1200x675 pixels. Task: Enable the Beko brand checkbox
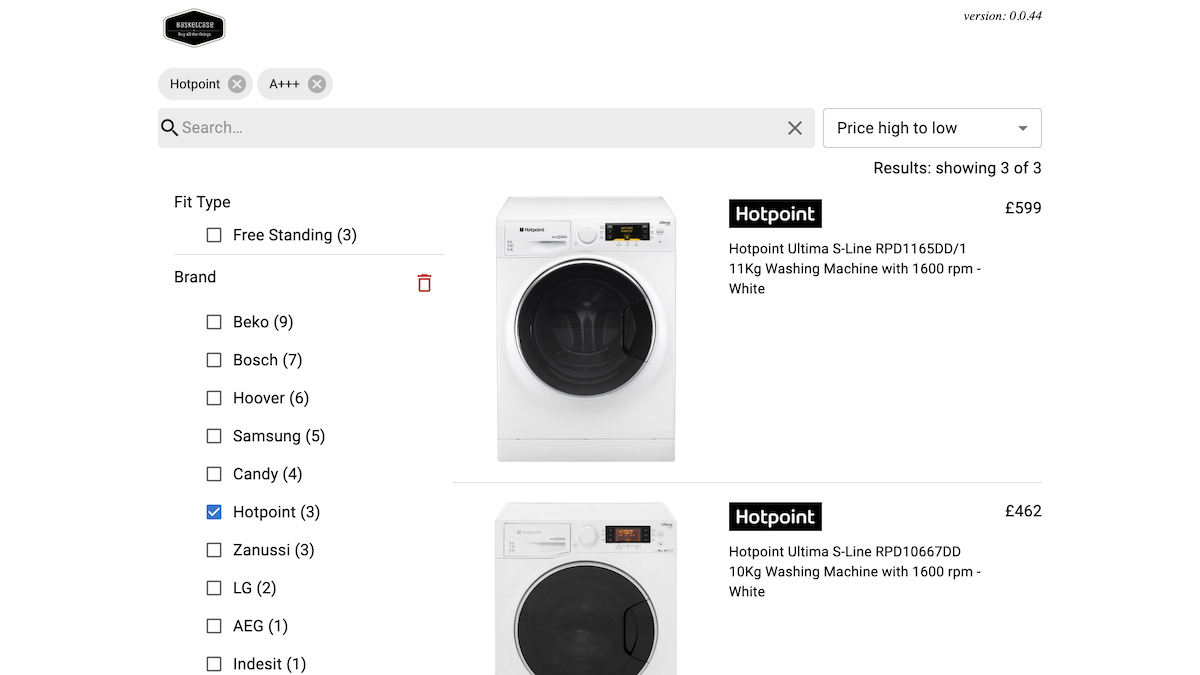click(x=214, y=322)
